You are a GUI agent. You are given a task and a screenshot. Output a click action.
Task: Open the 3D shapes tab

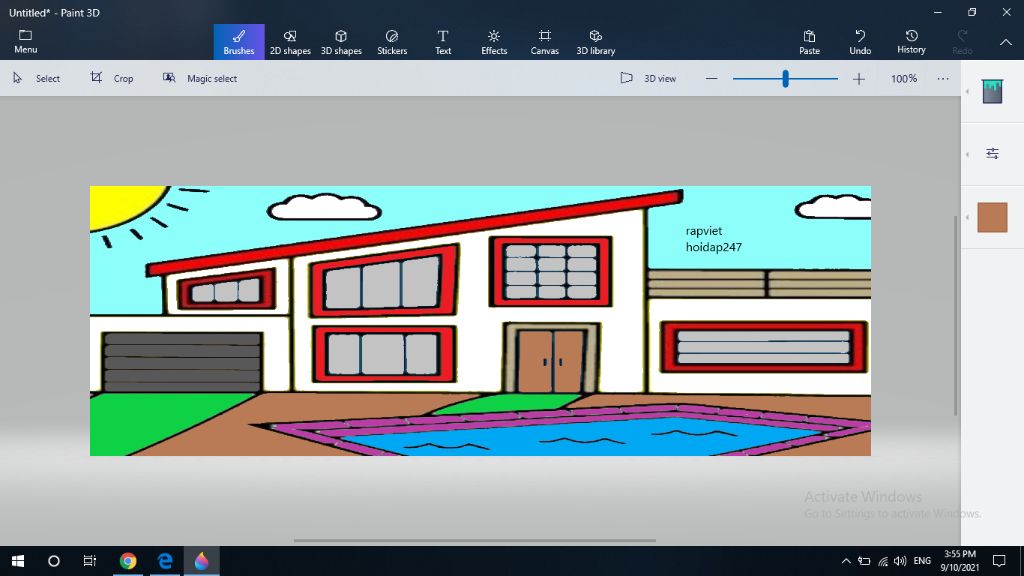(x=341, y=42)
